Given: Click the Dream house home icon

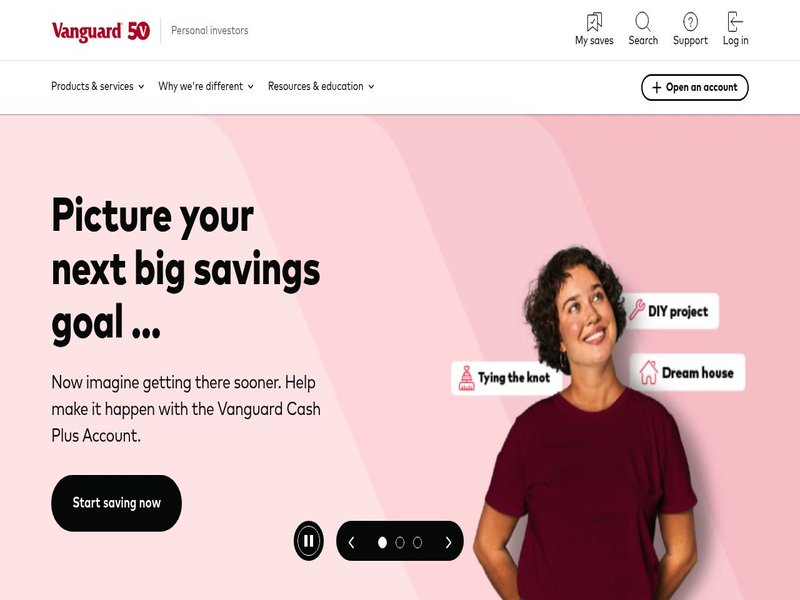Looking at the screenshot, I should pyautogui.click(x=648, y=372).
